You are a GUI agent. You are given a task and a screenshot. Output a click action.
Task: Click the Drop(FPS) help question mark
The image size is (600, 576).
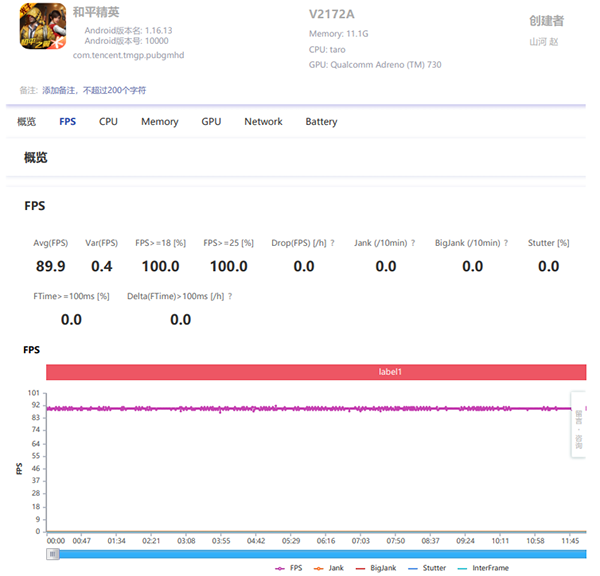332,243
